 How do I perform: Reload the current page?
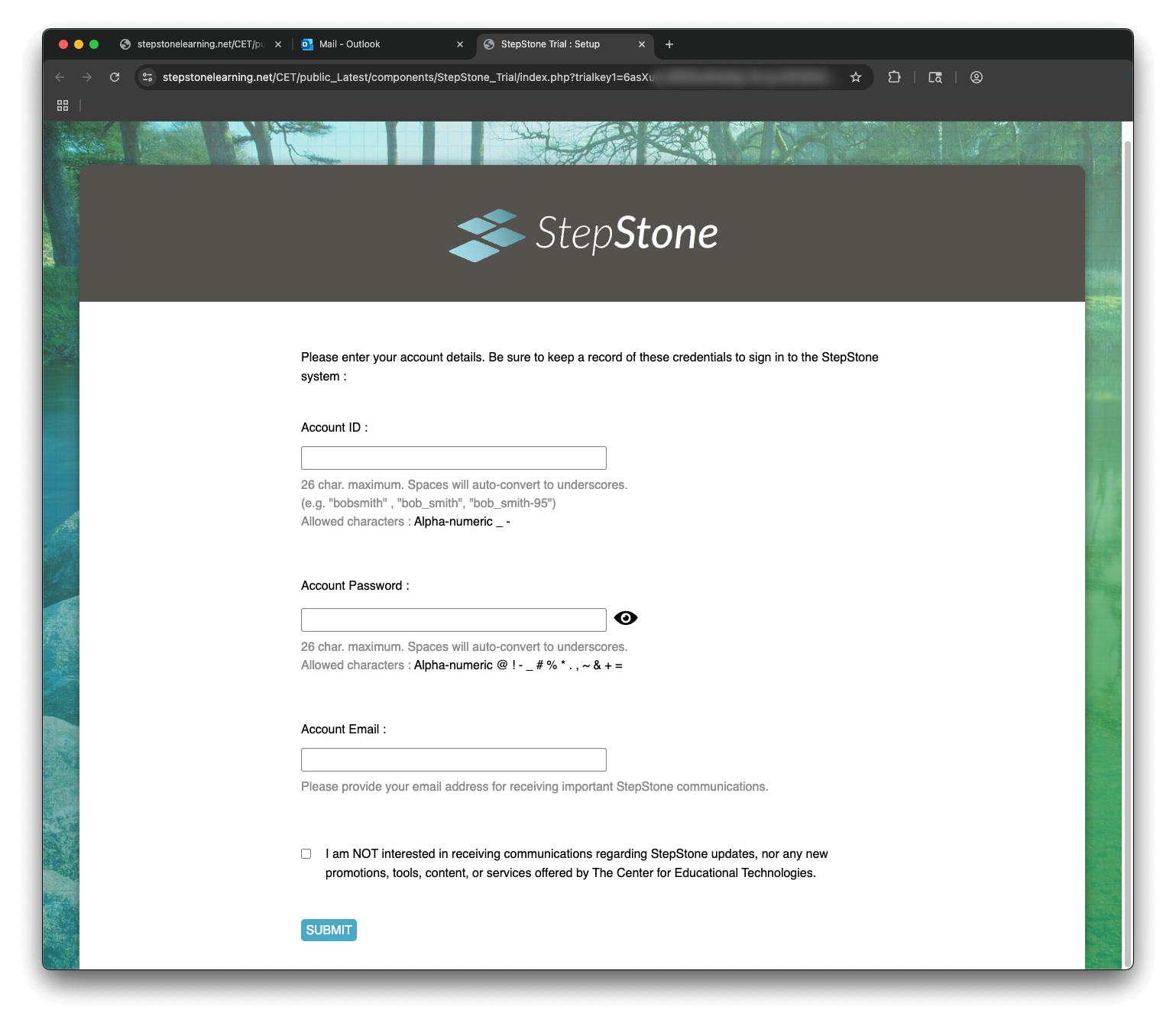115,77
